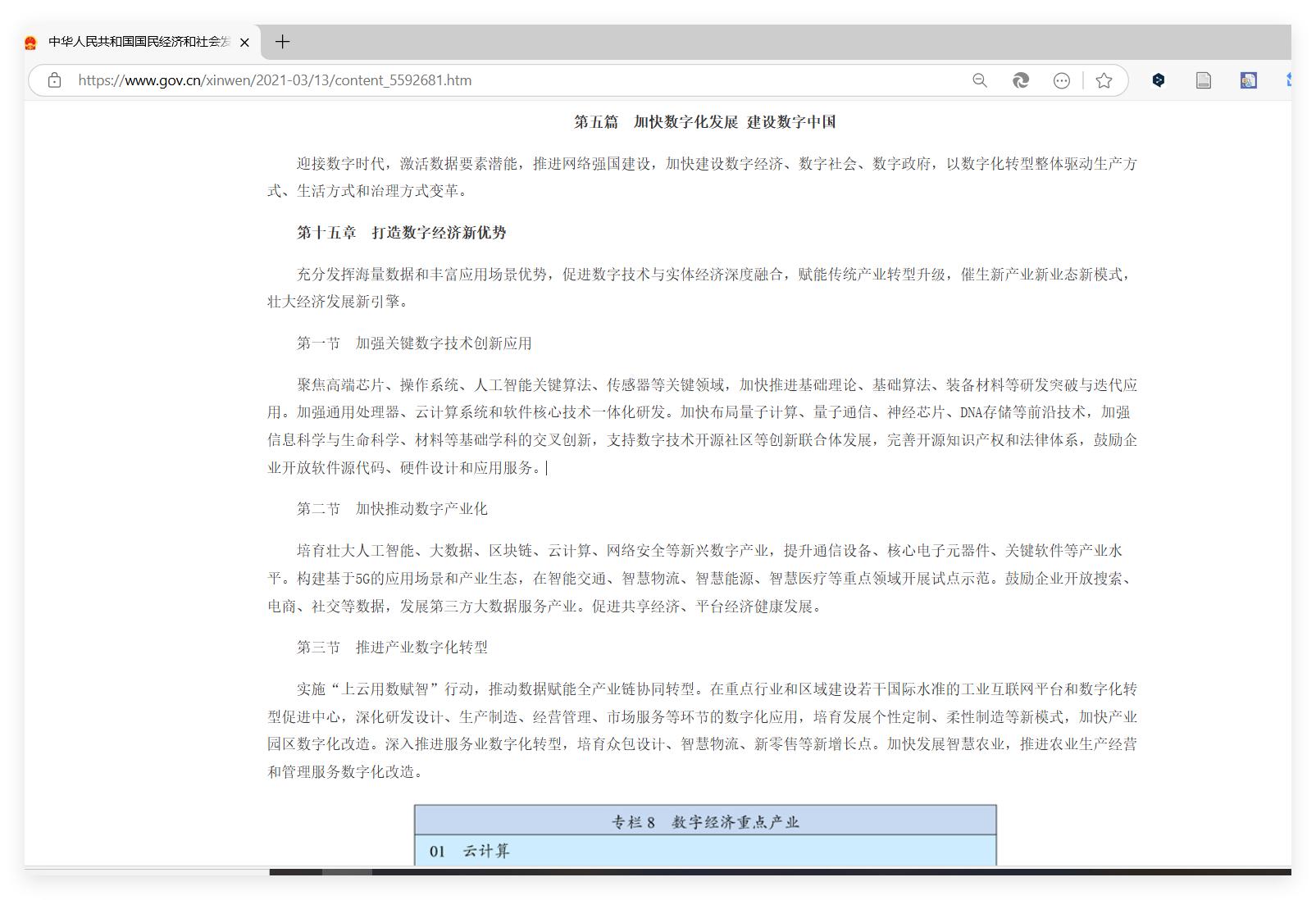Open a new tab with plus button

click(282, 42)
